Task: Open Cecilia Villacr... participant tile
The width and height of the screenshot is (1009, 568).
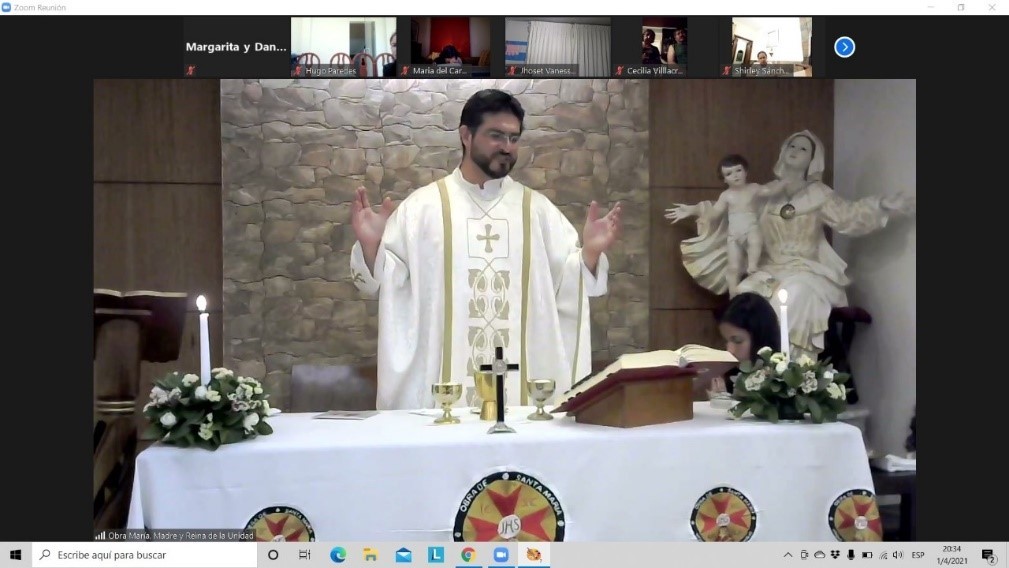Action: 664,46
